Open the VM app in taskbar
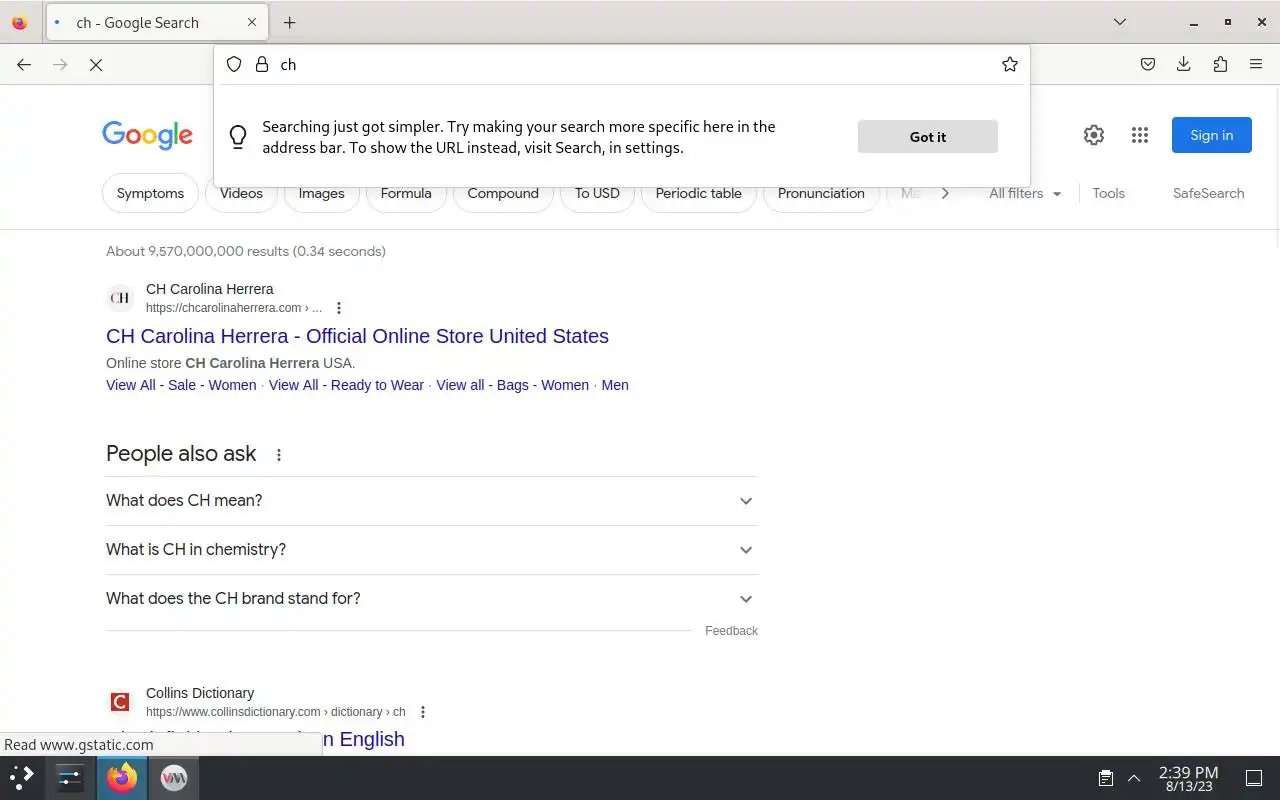1280x800 pixels. 173,777
